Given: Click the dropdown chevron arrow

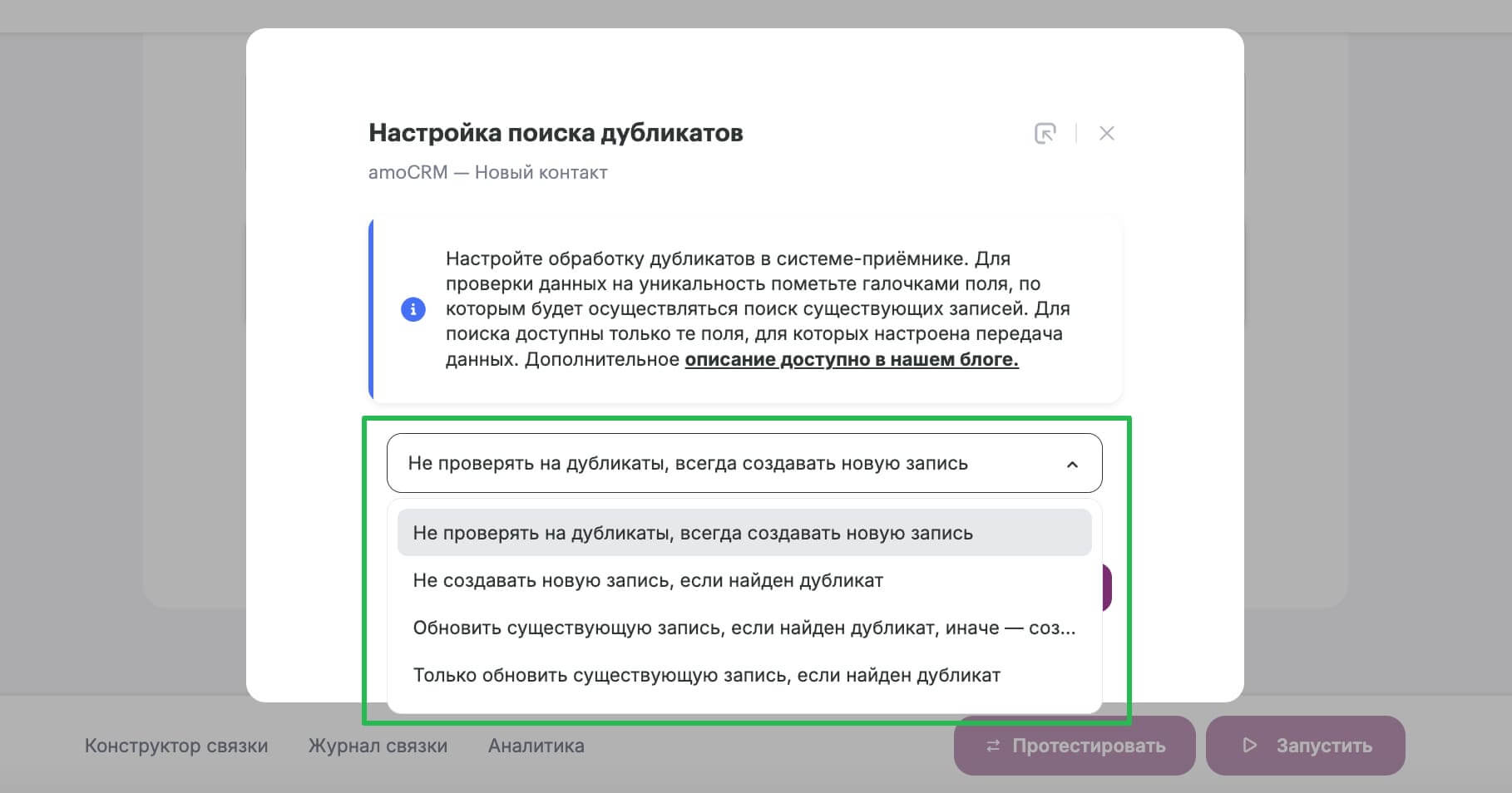Looking at the screenshot, I should click(1072, 464).
